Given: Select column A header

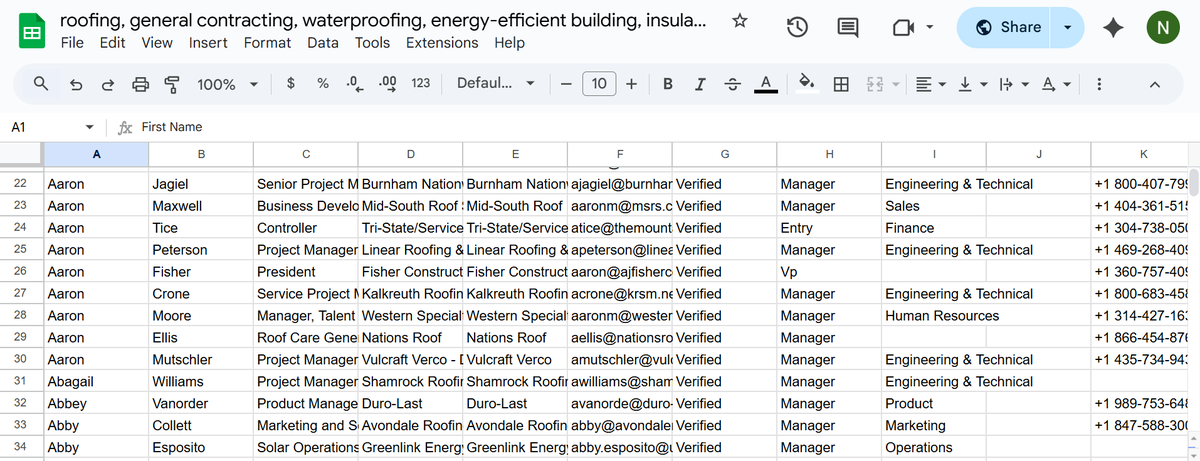Looking at the screenshot, I should tap(96, 154).
